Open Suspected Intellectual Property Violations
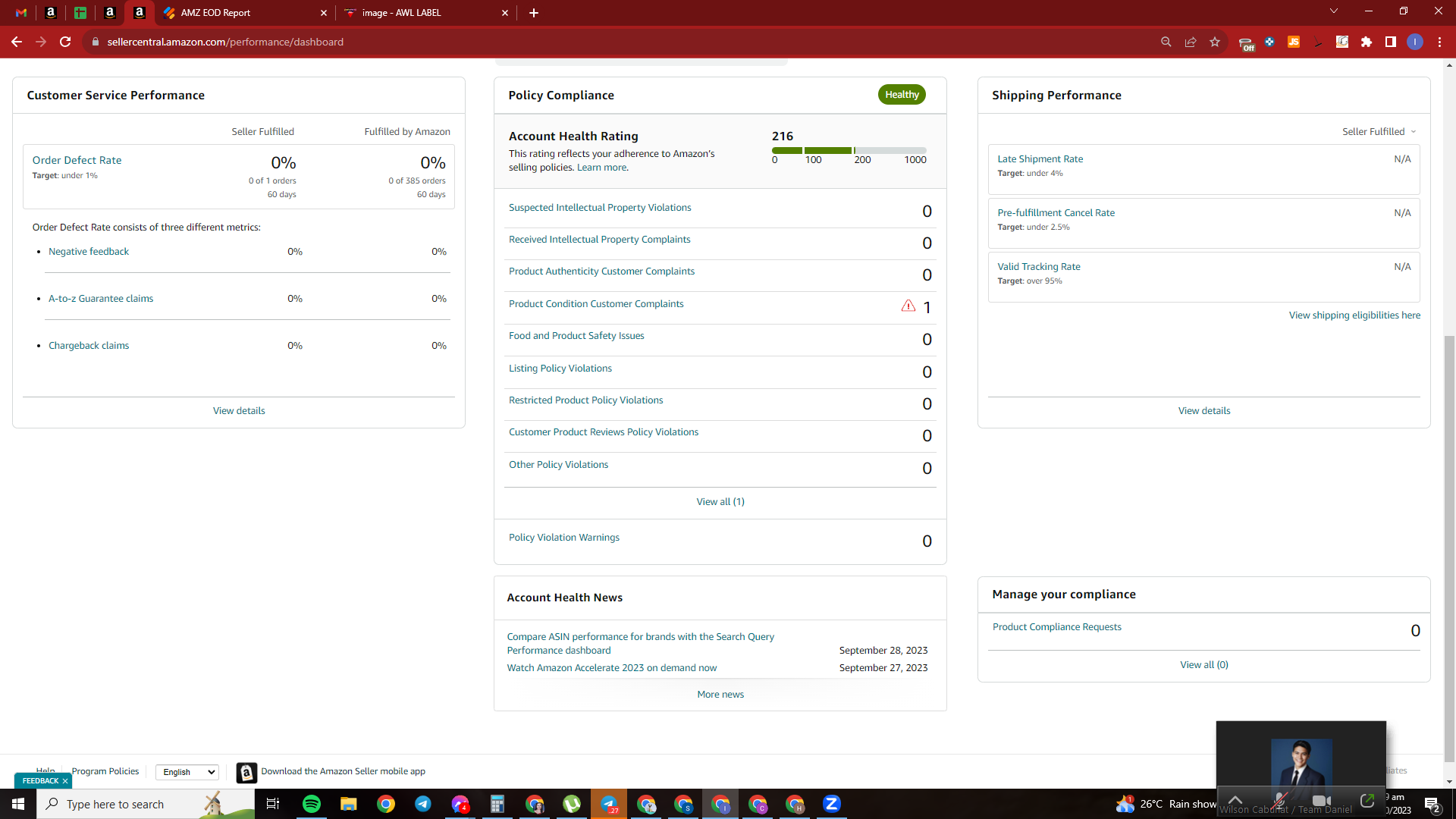 600,208
